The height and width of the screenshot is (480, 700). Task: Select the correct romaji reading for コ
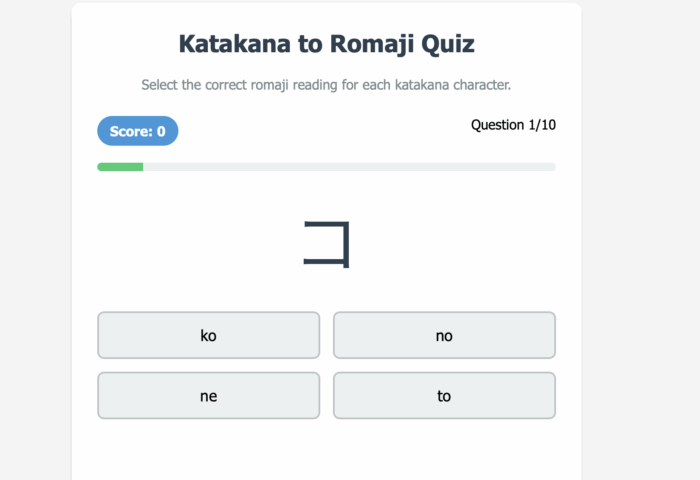208,335
